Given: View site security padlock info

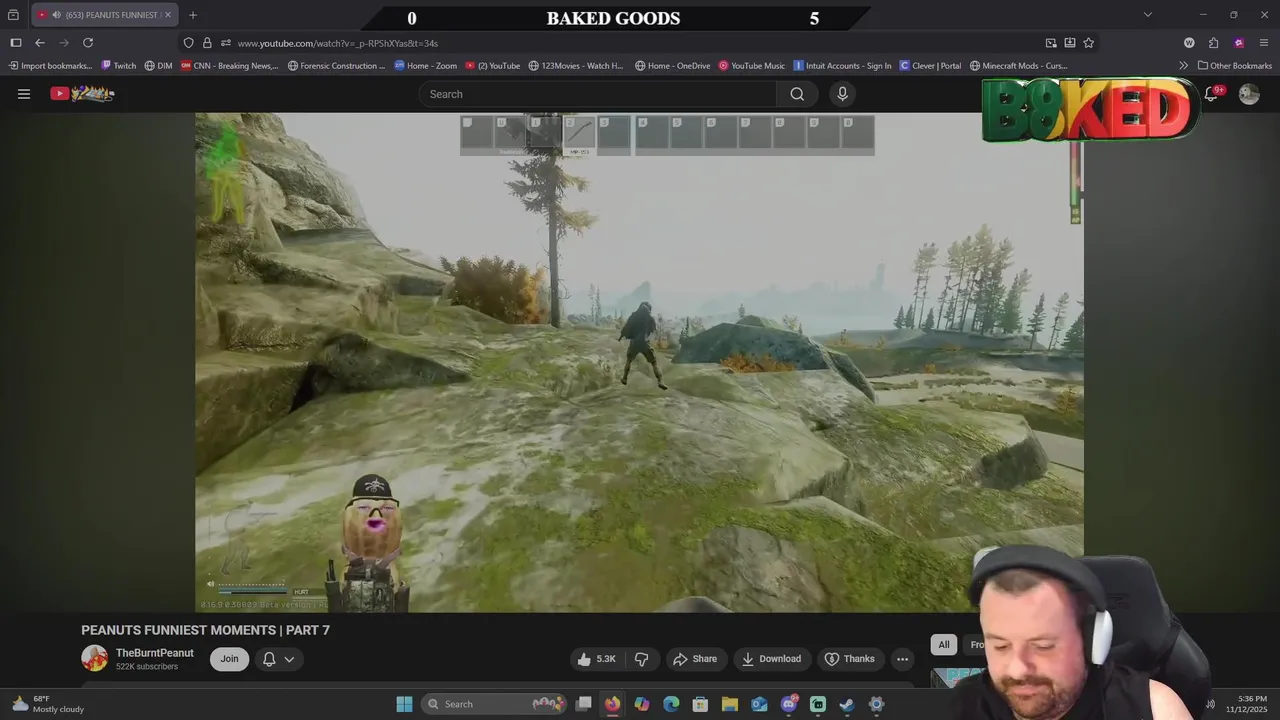Looking at the screenshot, I should pos(207,43).
